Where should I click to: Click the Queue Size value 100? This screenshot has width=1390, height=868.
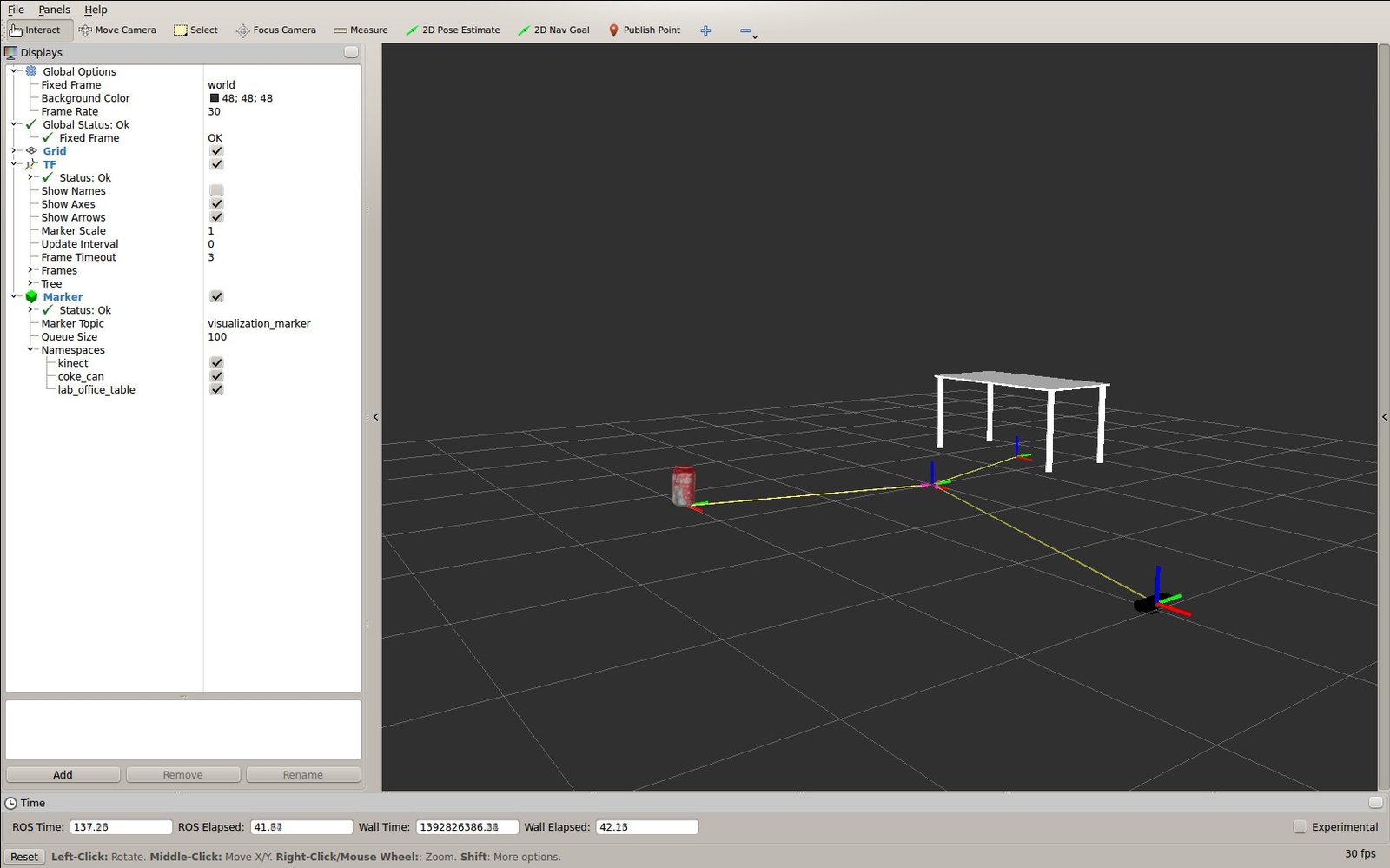[217, 337]
